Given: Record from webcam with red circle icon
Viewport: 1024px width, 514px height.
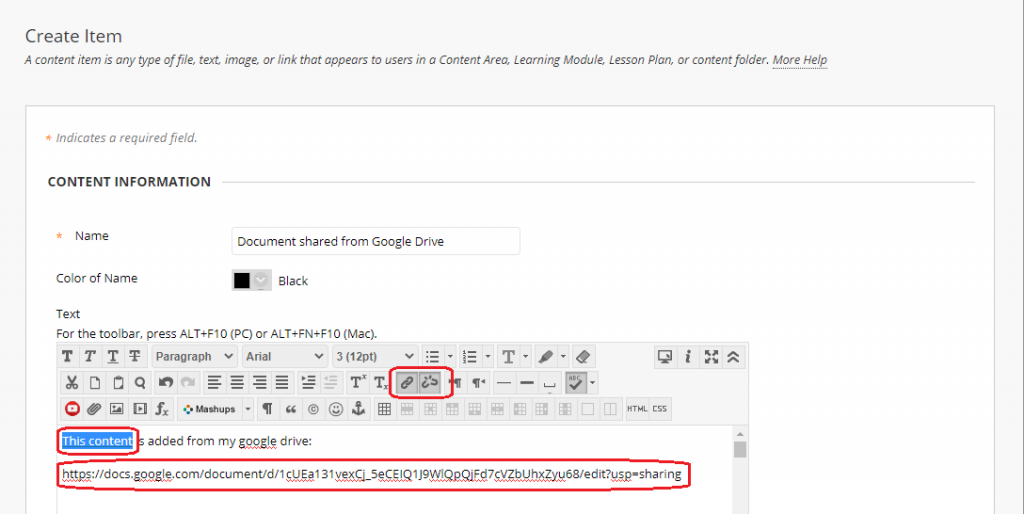Looking at the screenshot, I should tap(72, 409).
